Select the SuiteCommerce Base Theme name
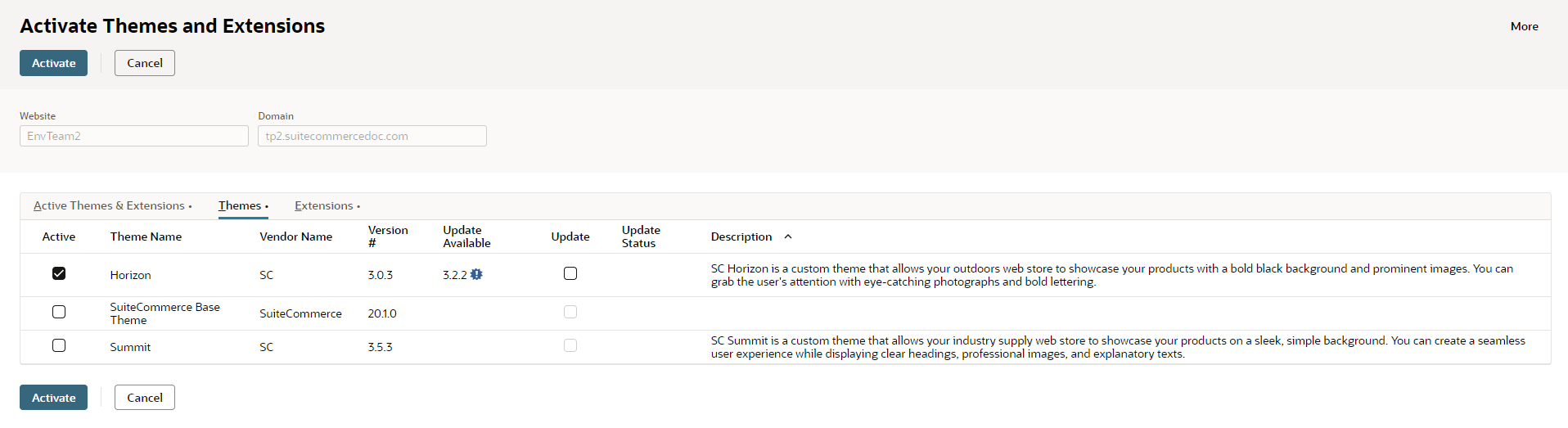The height and width of the screenshot is (428, 1568). [165, 313]
